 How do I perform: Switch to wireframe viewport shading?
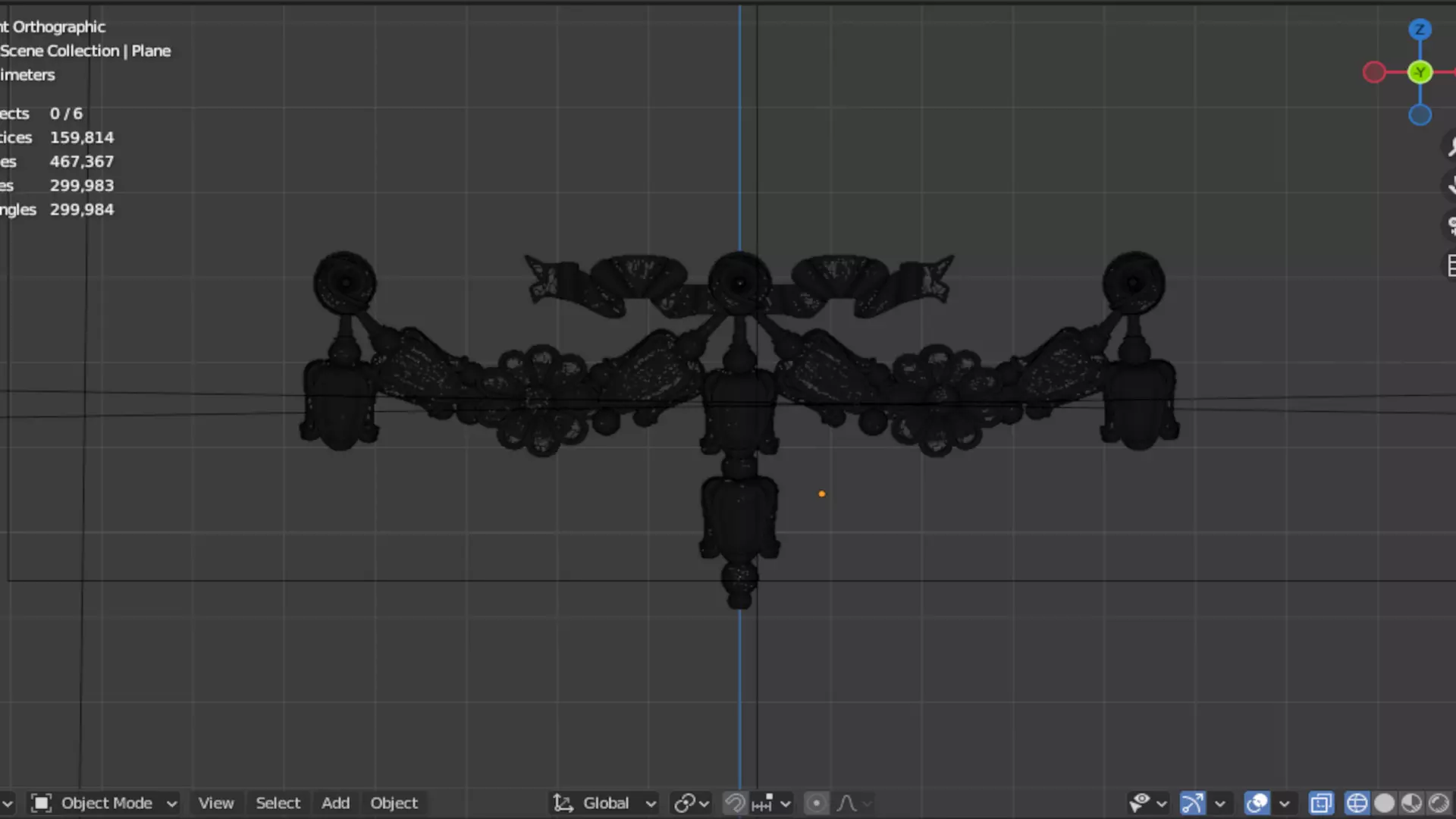point(1357,803)
